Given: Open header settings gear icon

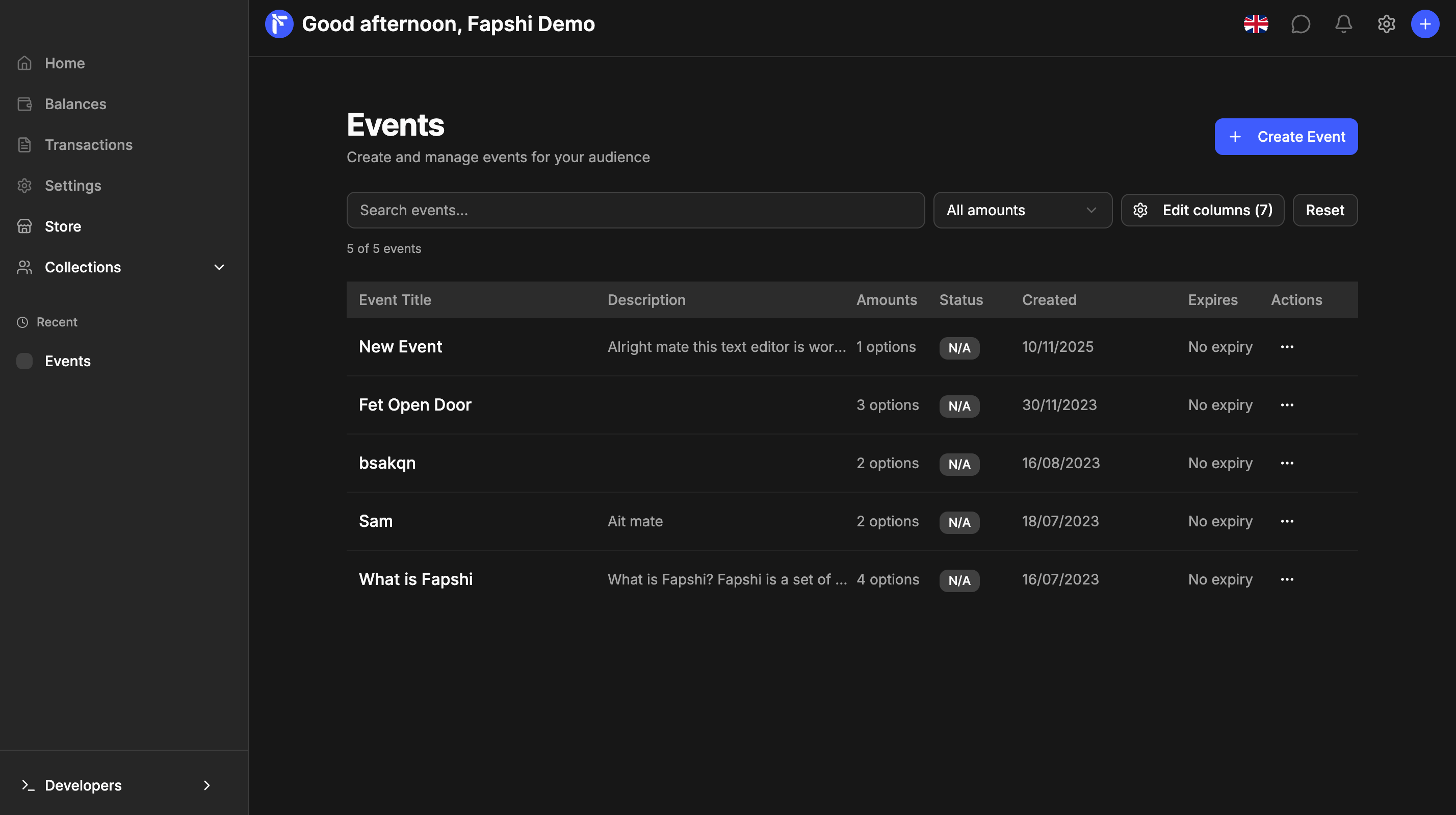Looking at the screenshot, I should tap(1386, 24).
